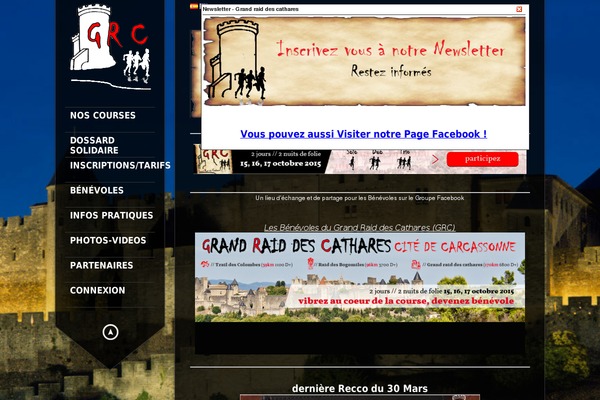Click the red participez button

point(483,159)
